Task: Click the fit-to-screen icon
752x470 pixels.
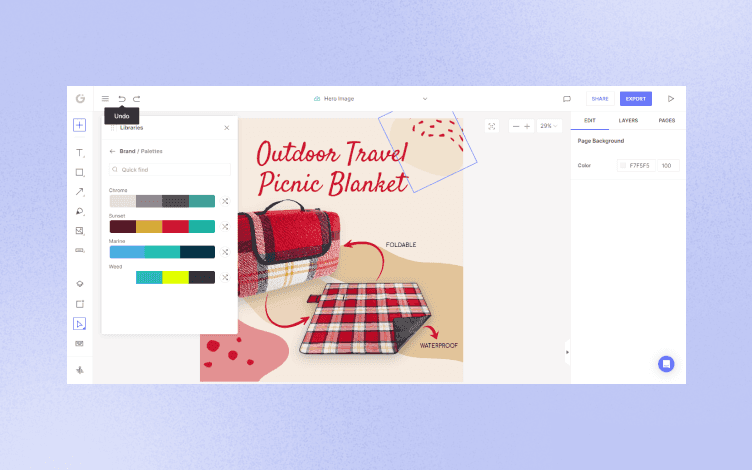Action: point(492,126)
